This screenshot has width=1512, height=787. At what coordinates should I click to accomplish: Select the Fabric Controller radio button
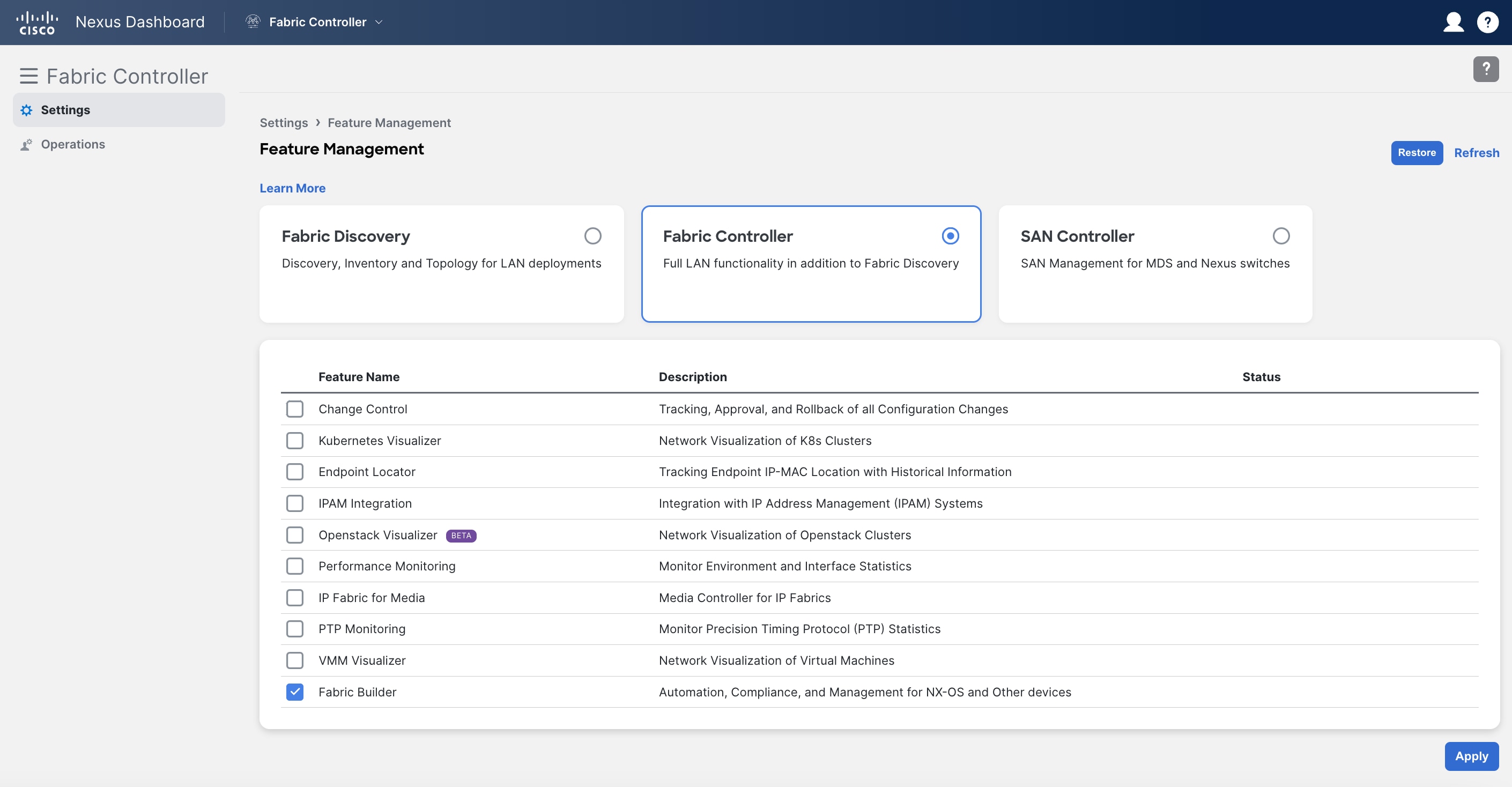(x=950, y=236)
